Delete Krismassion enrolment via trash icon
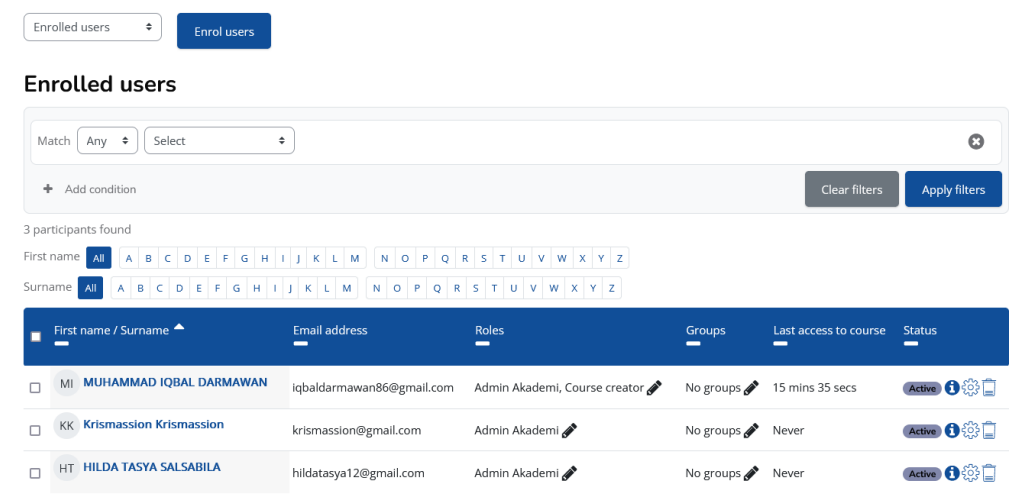The width and height of the screenshot is (1025, 497). [x=989, y=431]
